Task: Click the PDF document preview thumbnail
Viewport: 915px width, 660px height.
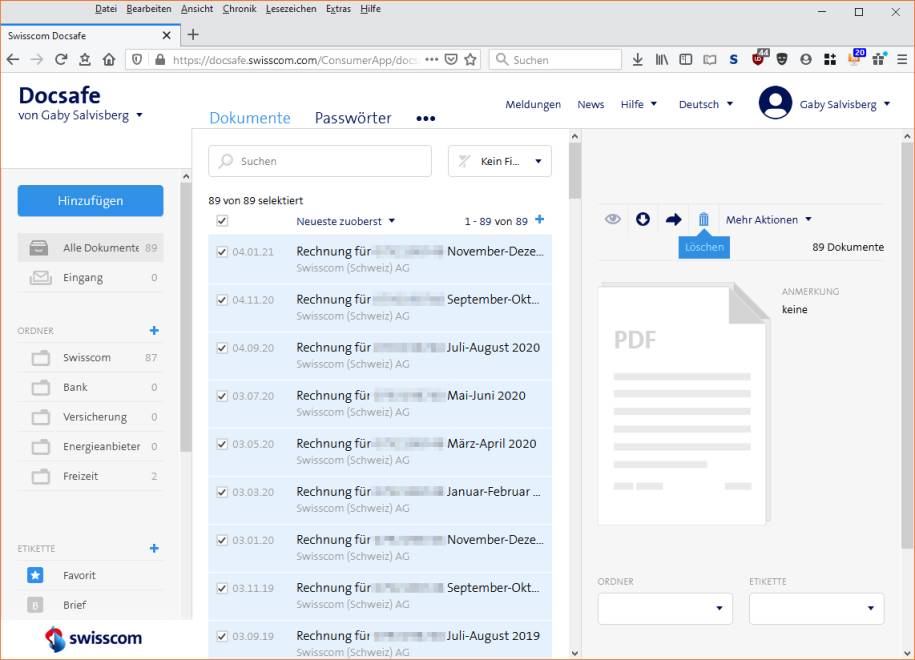Action: [683, 404]
